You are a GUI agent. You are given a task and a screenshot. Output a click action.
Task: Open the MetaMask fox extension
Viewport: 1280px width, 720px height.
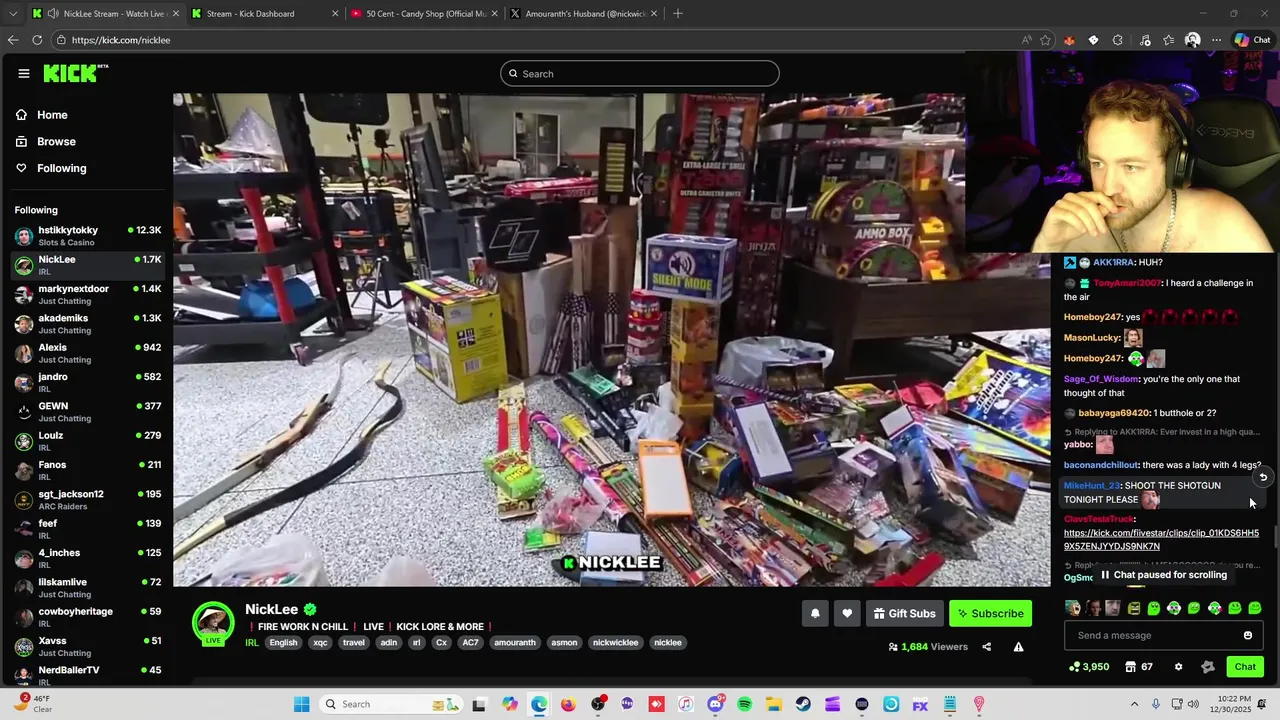pyautogui.click(x=1069, y=40)
